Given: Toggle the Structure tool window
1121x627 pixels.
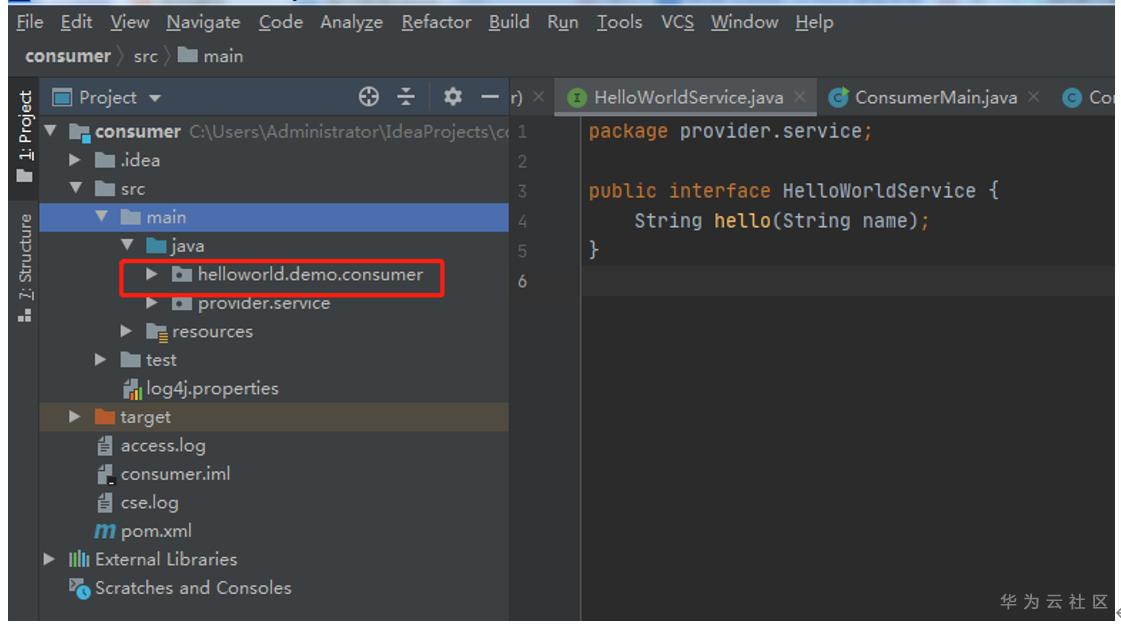Looking at the screenshot, I should click(x=25, y=267).
